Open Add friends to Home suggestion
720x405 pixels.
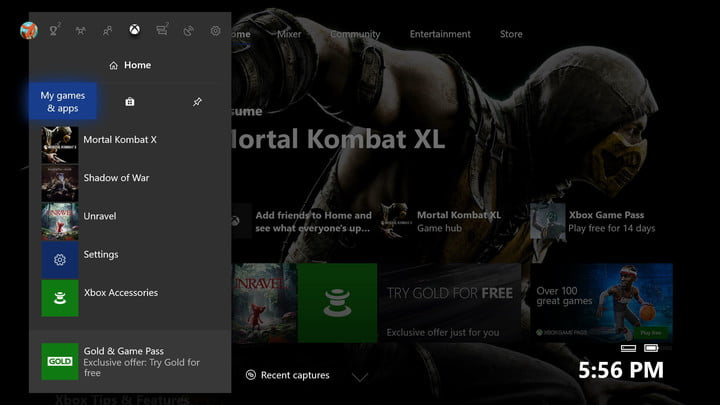point(303,221)
